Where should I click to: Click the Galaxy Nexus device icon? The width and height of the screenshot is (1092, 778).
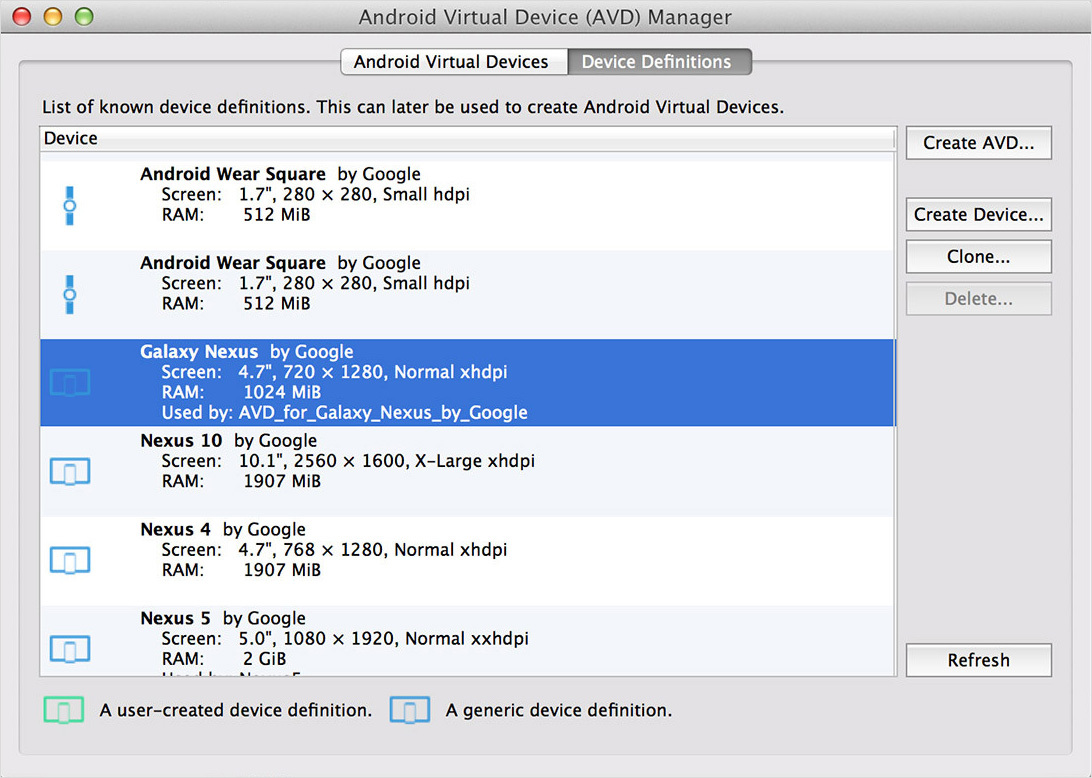[x=70, y=382]
